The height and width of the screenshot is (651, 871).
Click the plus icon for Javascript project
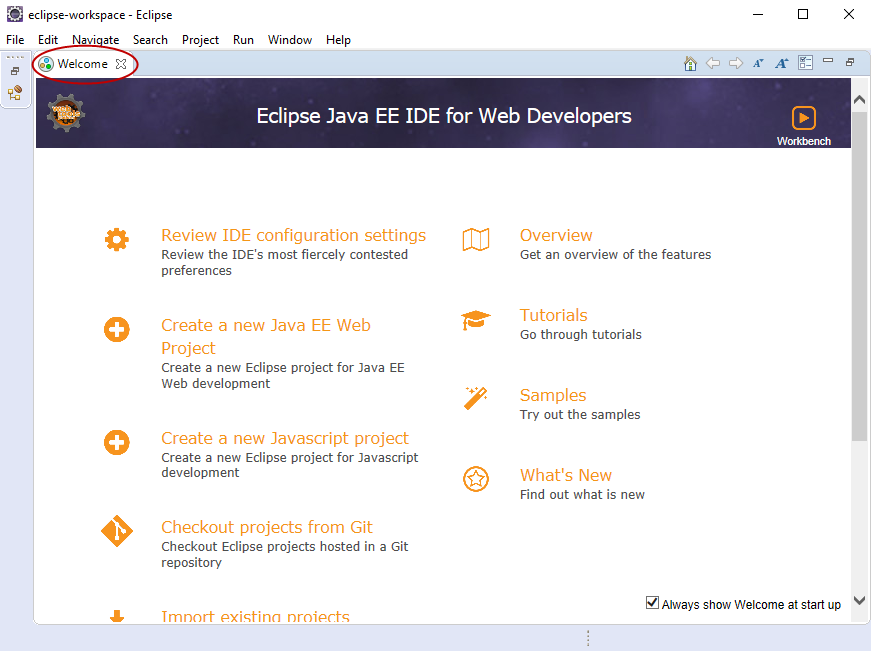tap(117, 443)
